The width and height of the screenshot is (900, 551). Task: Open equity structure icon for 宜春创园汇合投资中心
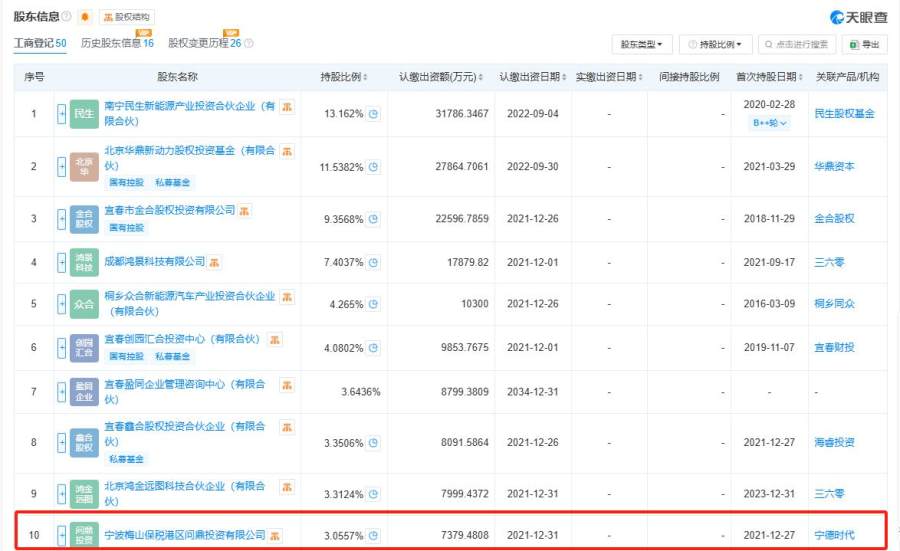pos(275,339)
